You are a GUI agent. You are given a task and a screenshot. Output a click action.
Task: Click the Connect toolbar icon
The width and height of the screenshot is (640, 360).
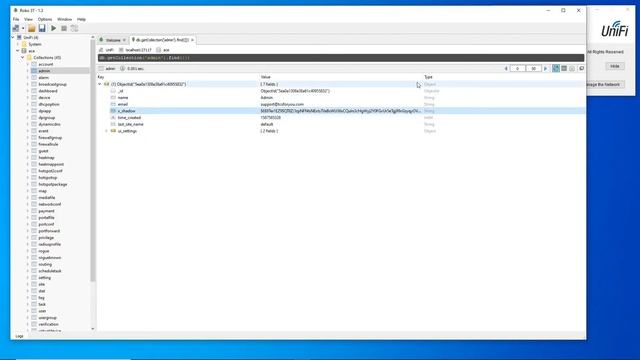[x=16, y=28]
